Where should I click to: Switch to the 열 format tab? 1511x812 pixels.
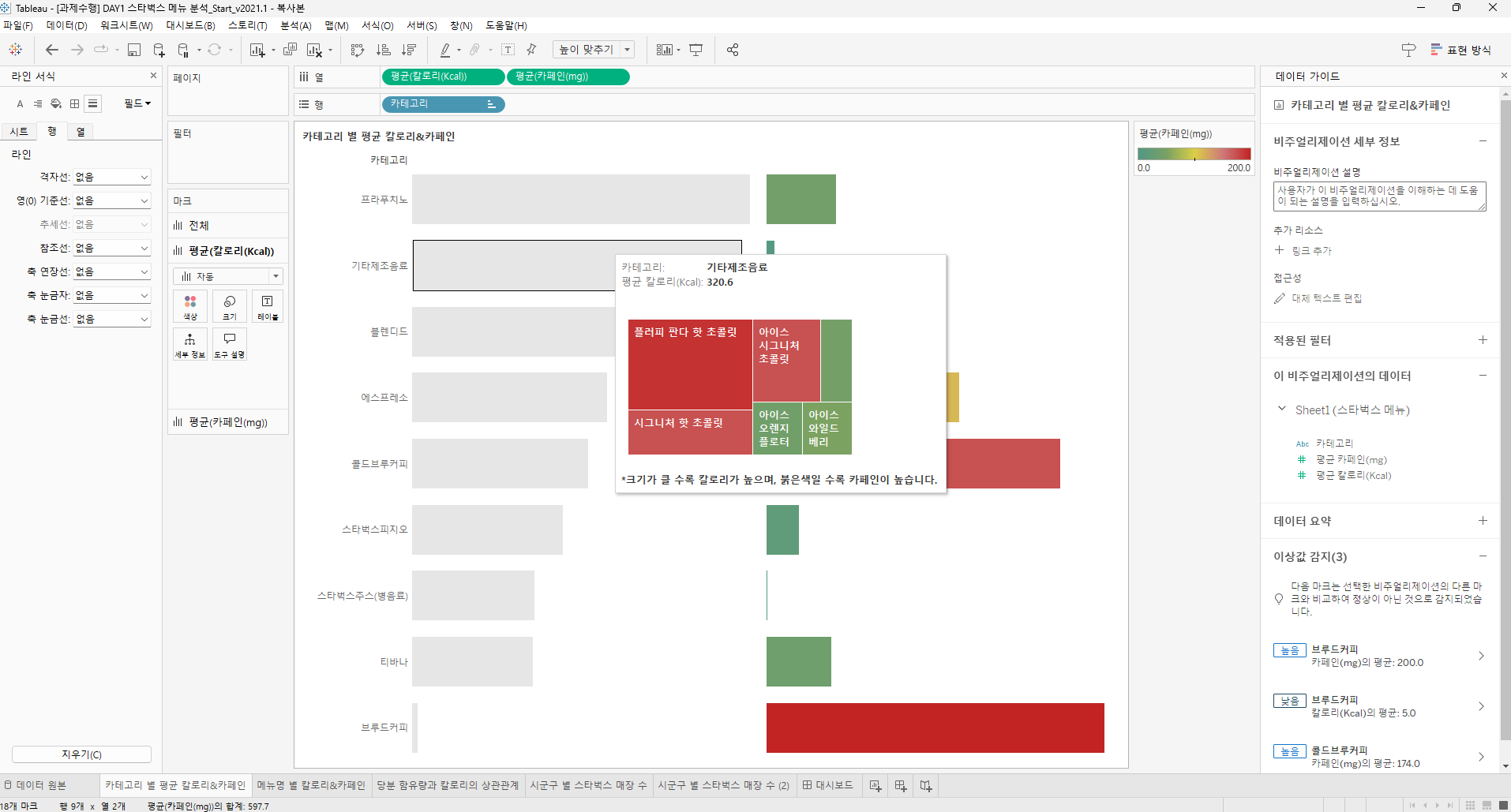tap(81, 132)
